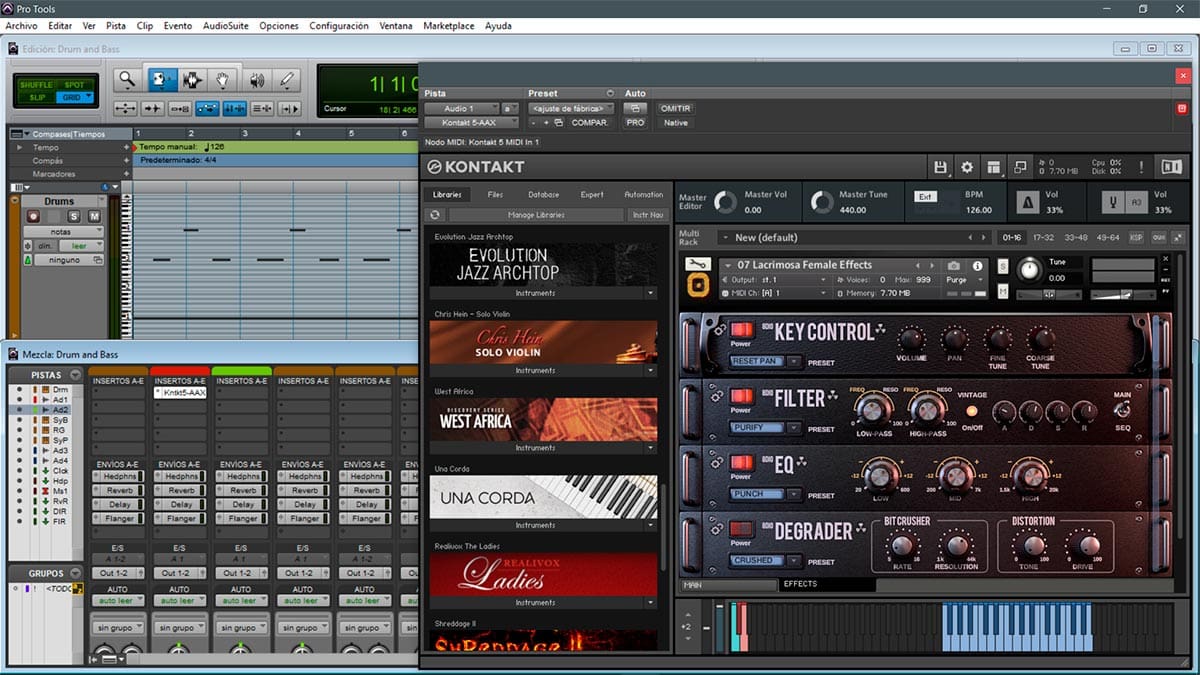Viewport: 1200px width, 675px height.
Task: Open the Purge dropdown in instrument header
Action: click(x=965, y=280)
